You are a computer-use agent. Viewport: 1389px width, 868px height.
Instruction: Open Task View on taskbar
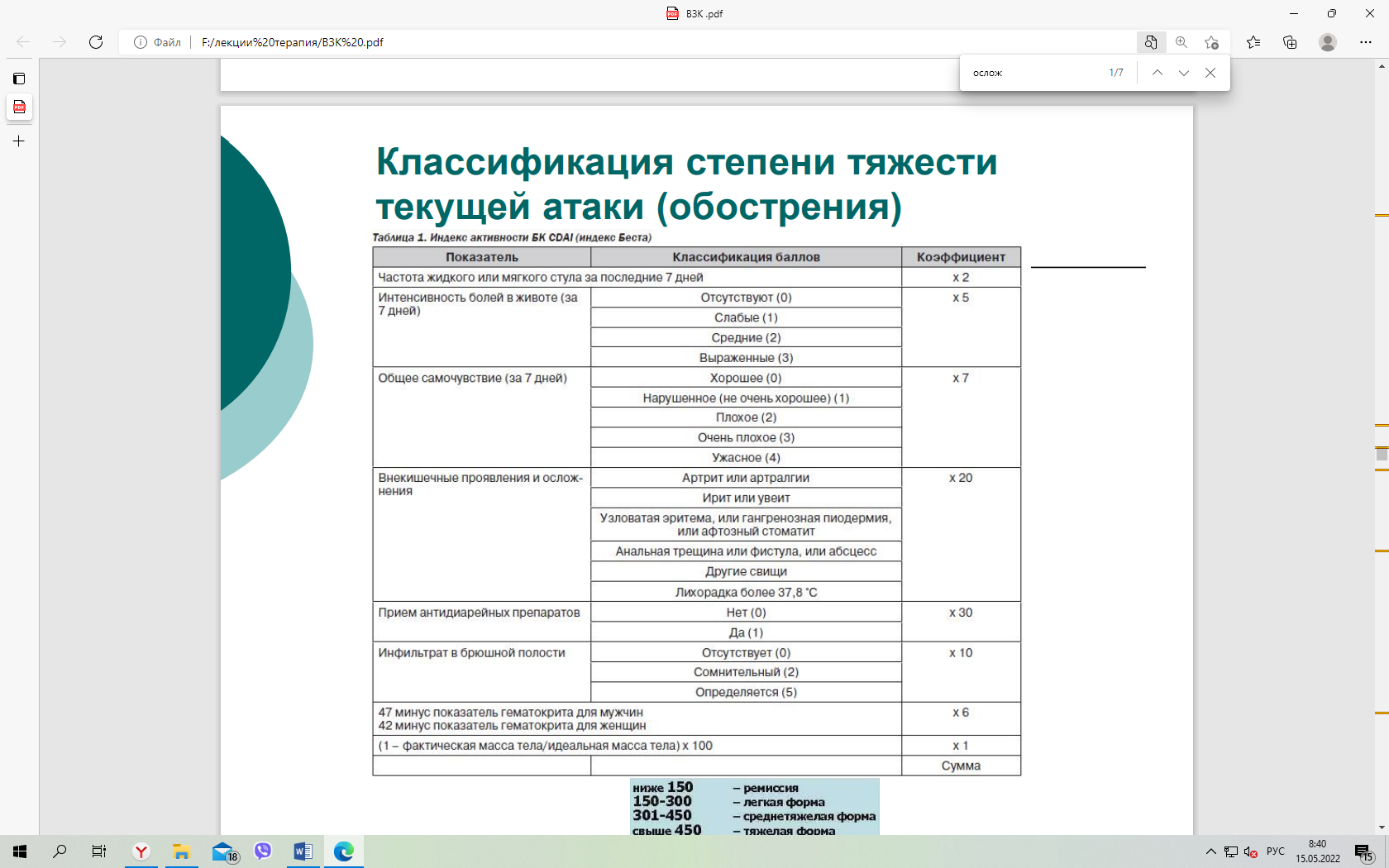99,851
